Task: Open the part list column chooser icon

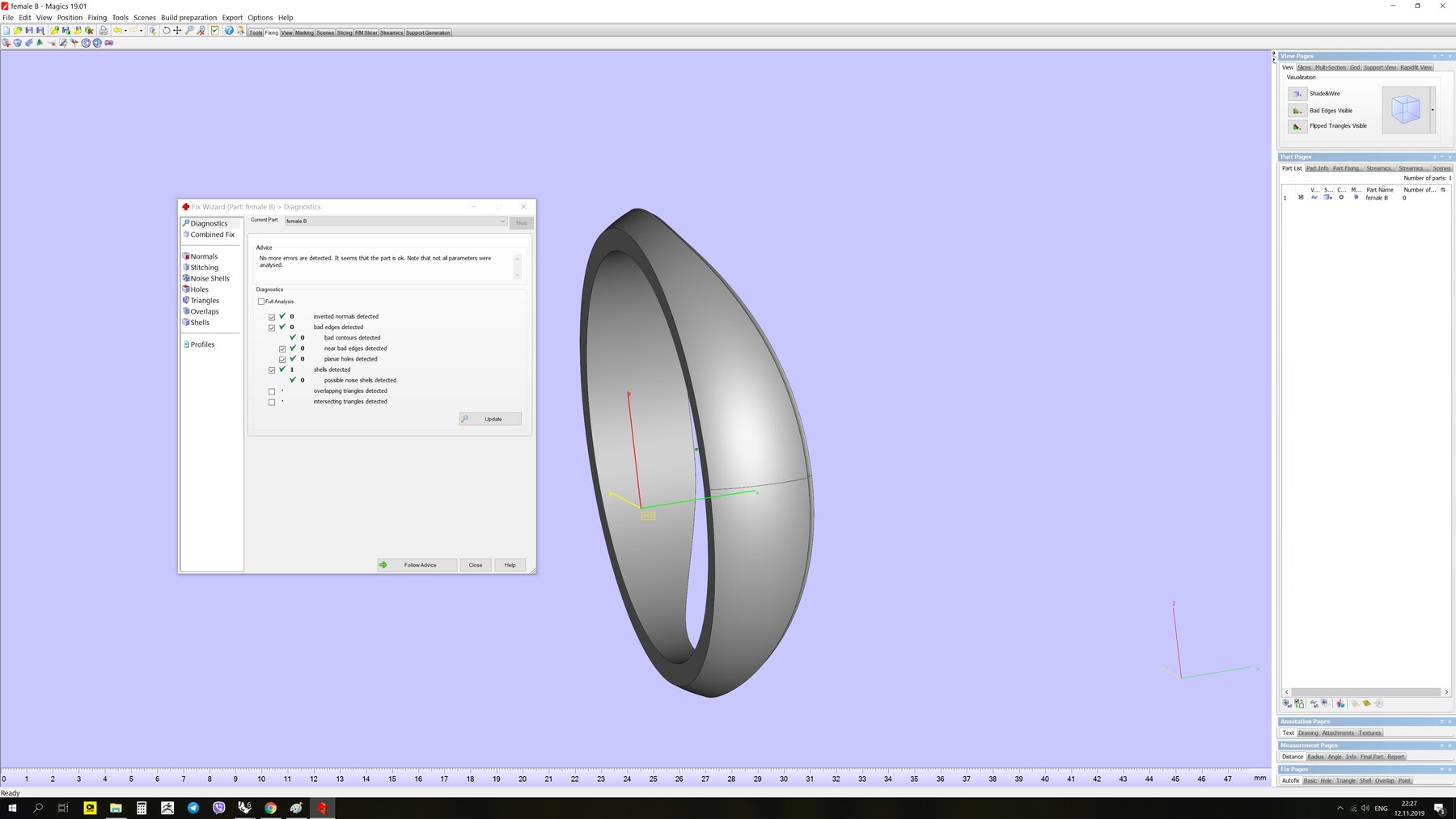Action: click(x=1443, y=190)
